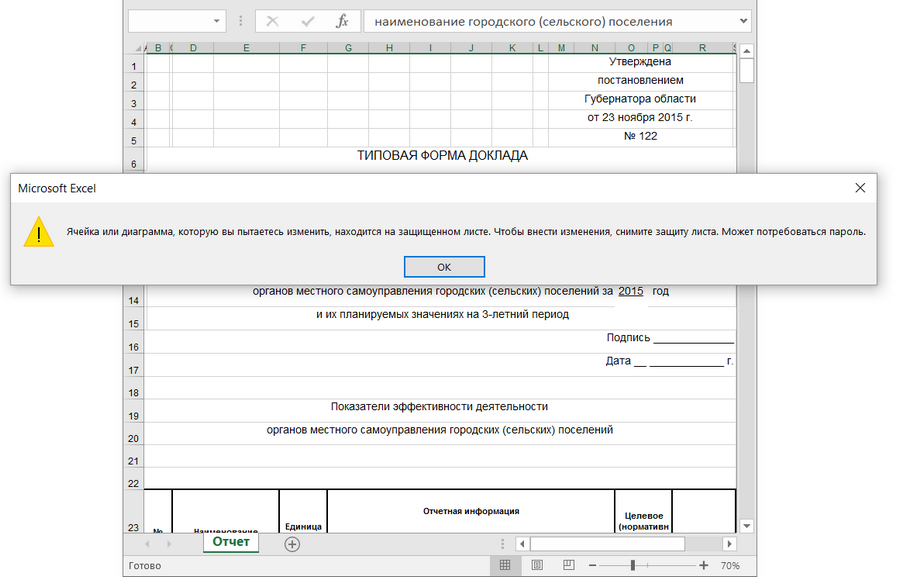Click the formula bar text field
The width and height of the screenshot is (900, 577).
point(550,21)
